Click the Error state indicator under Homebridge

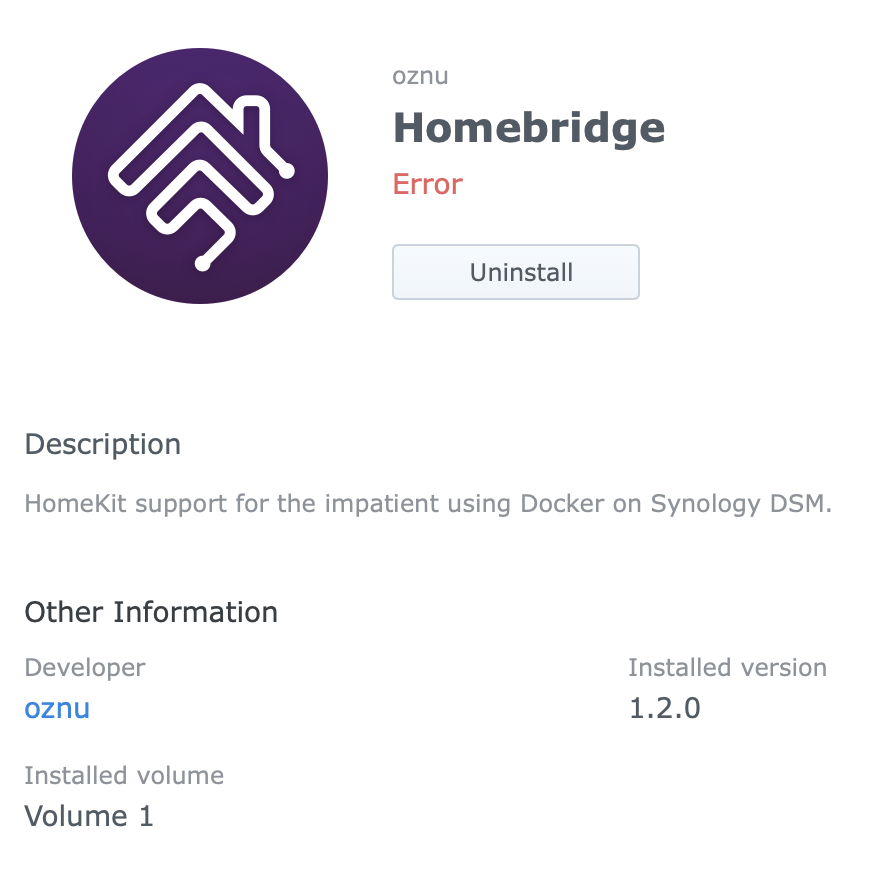tap(427, 184)
